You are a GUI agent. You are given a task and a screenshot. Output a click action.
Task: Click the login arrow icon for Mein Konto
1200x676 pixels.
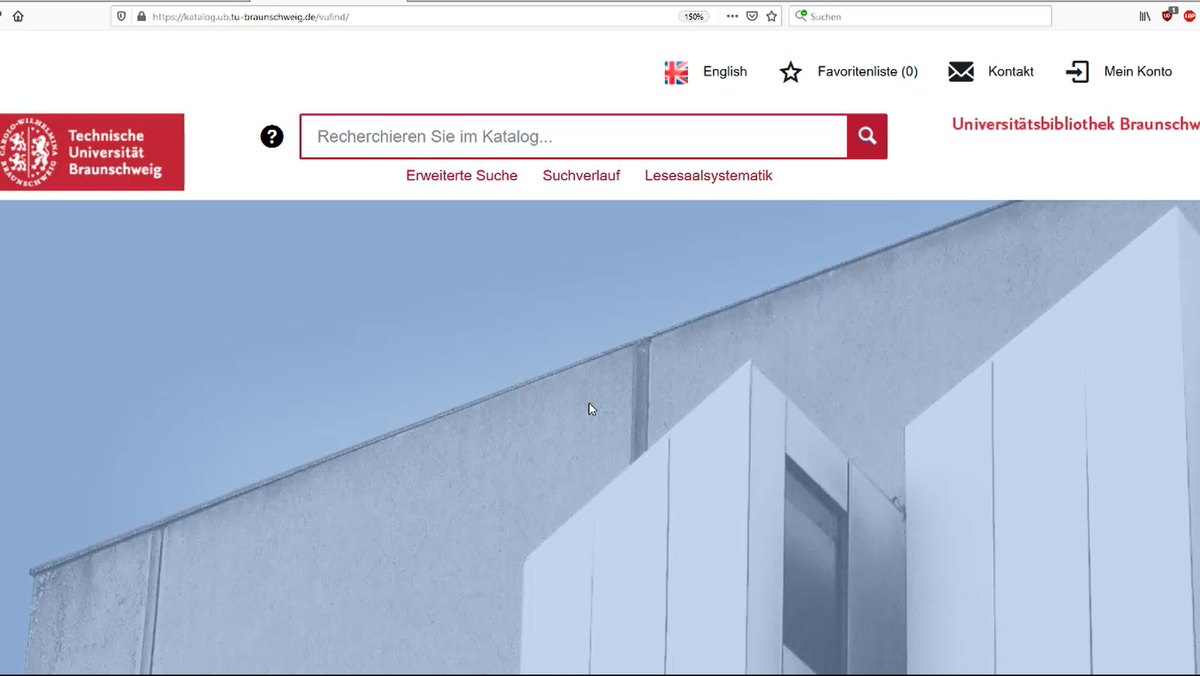tap(1078, 72)
